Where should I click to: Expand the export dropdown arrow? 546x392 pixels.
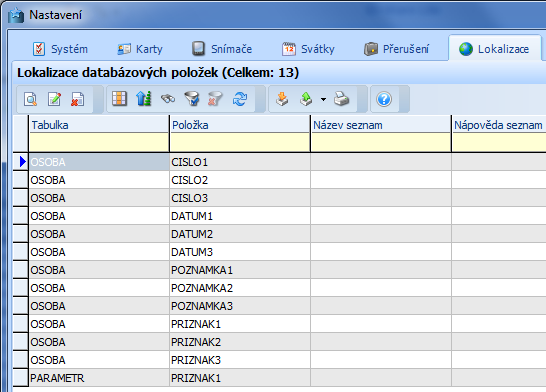(x=323, y=99)
